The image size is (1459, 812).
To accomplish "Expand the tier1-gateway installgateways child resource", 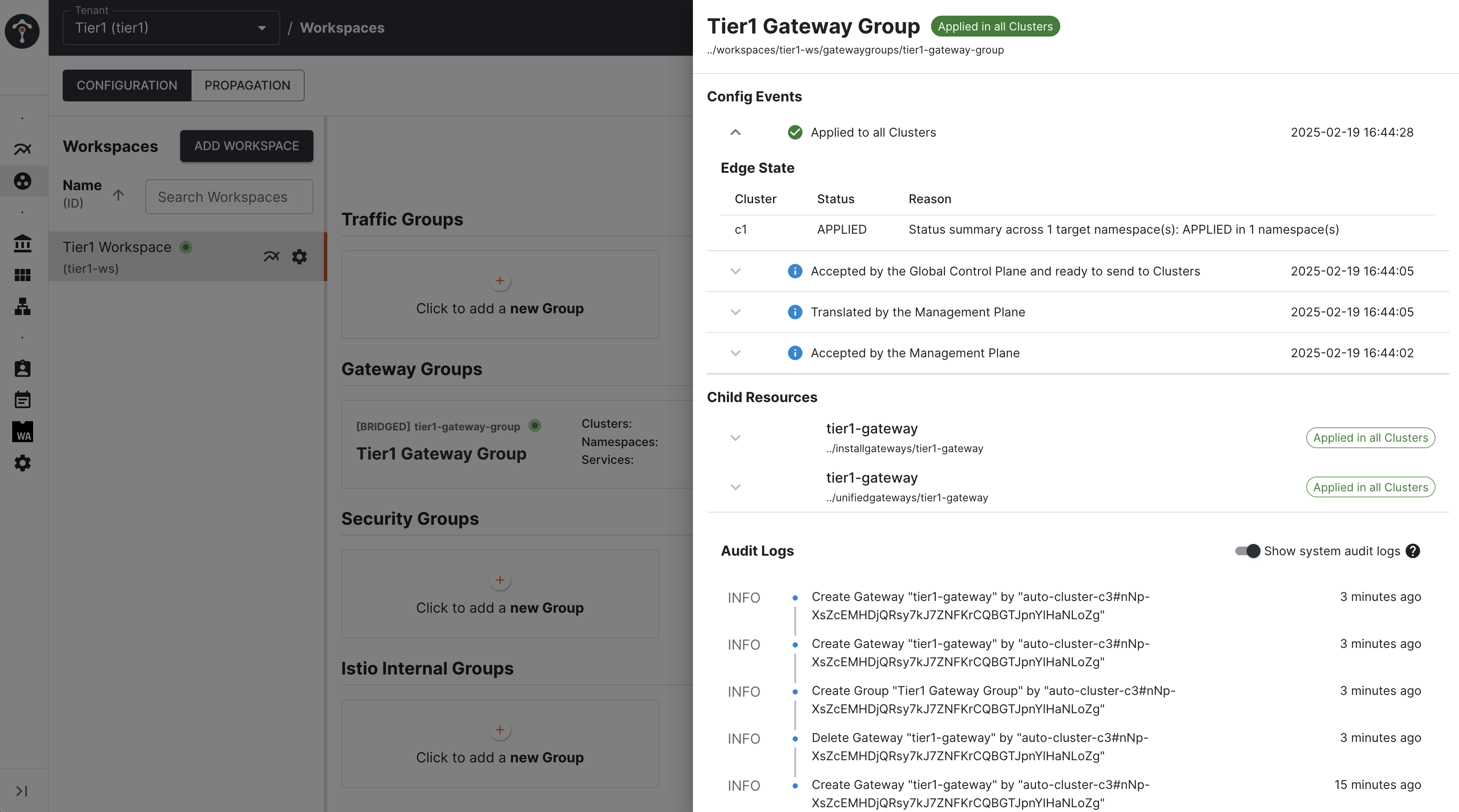I will click(734, 437).
